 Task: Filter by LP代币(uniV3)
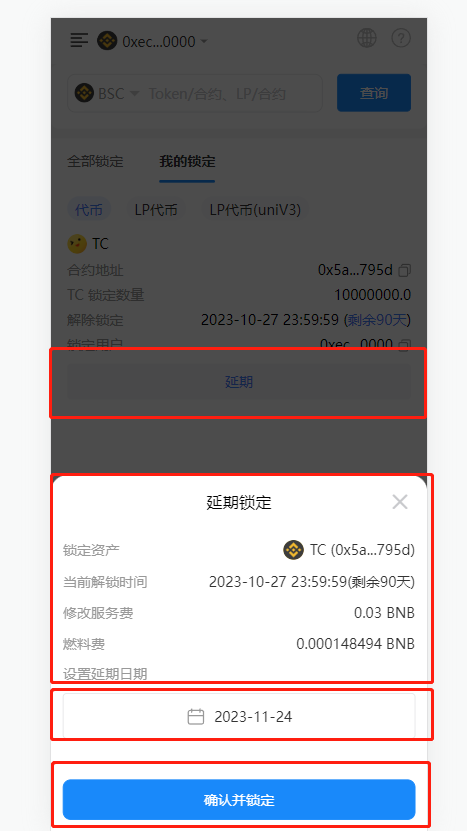tap(255, 210)
